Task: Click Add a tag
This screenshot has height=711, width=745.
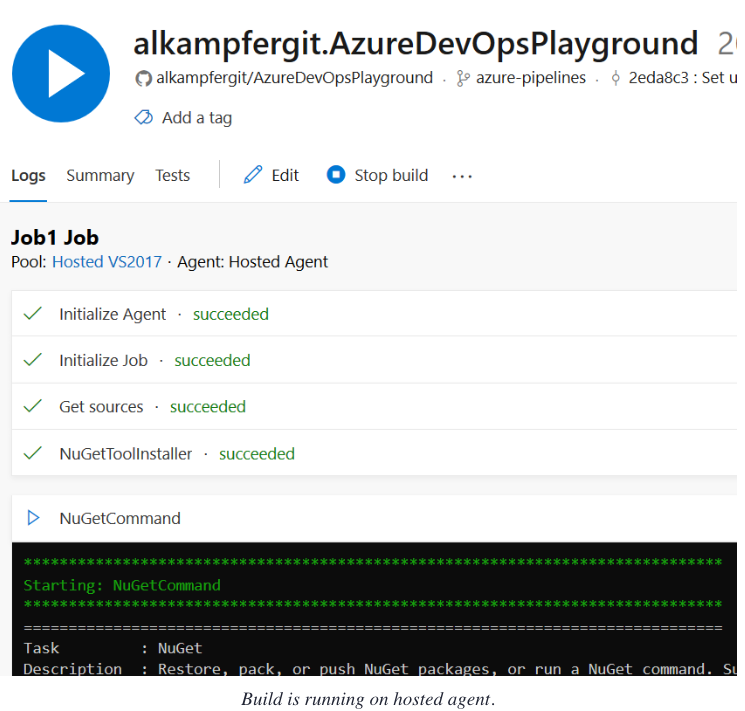Action: (x=197, y=117)
